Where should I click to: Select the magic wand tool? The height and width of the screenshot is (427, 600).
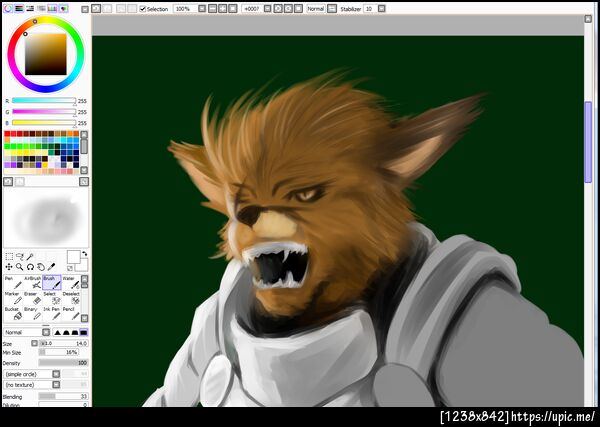tap(30, 256)
